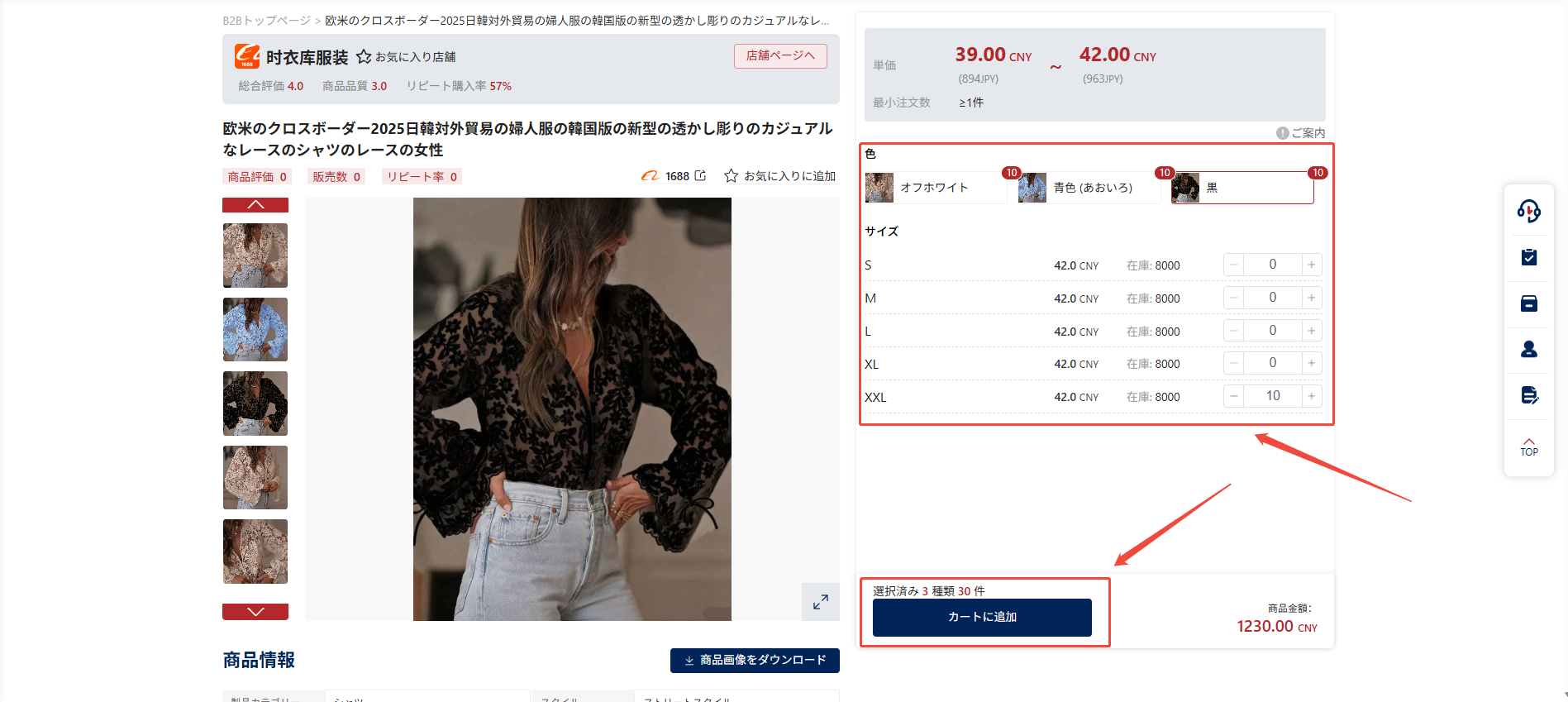Viewport: 1568px width, 702px height.
Task: Click the size S quantity field
Action: (x=1273, y=265)
